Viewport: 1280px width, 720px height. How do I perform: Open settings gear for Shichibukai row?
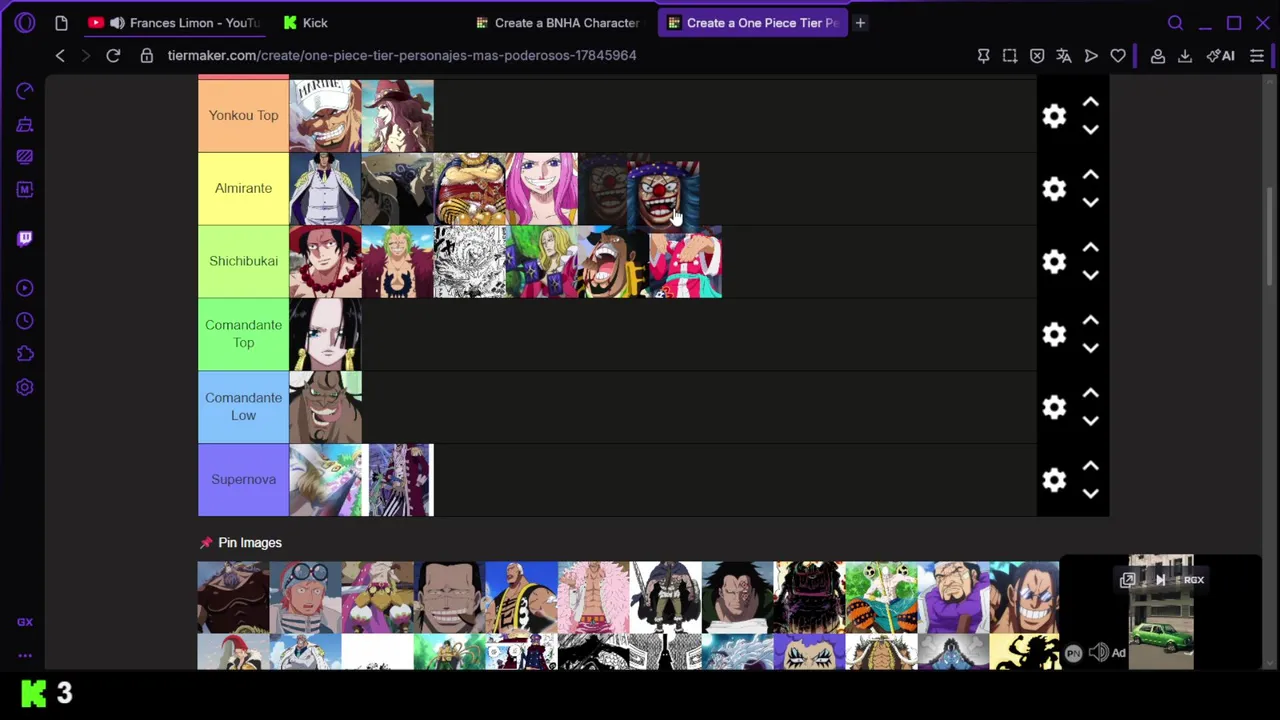pyautogui.click(x=1054, y=261)
